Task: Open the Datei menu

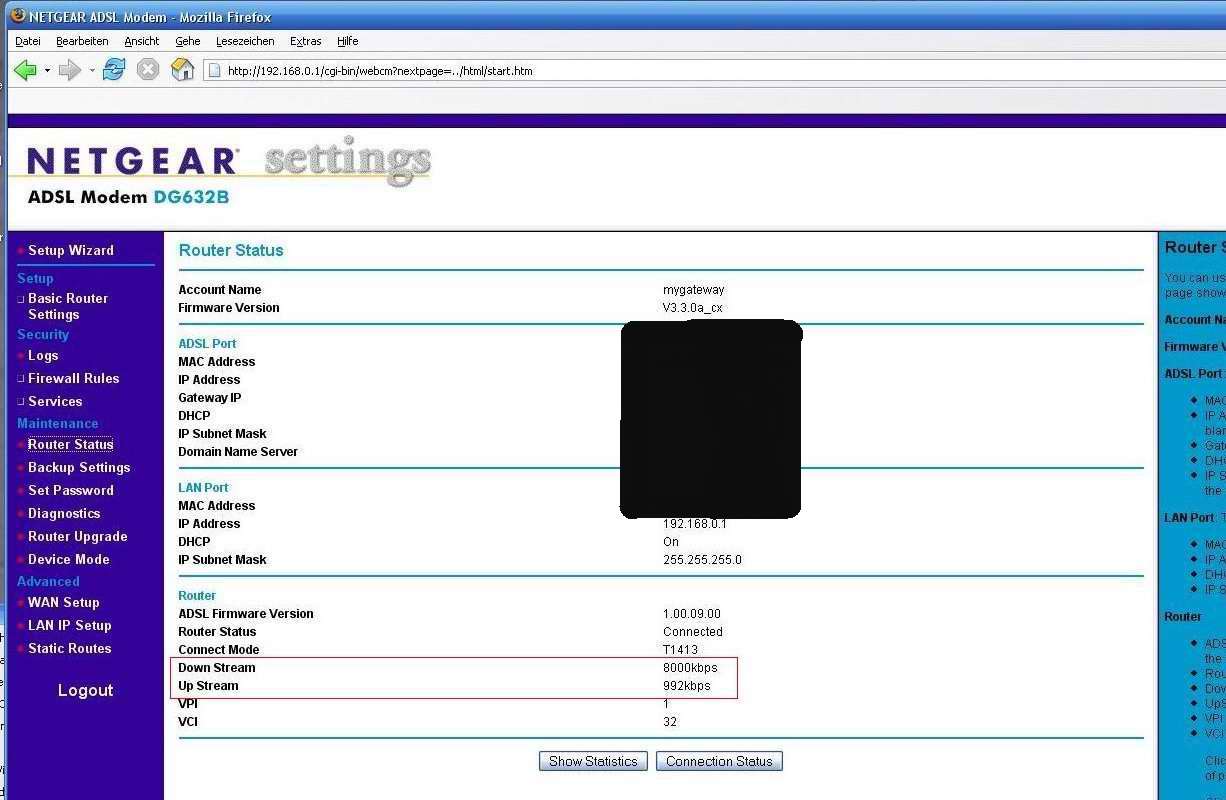Action: 28,41
